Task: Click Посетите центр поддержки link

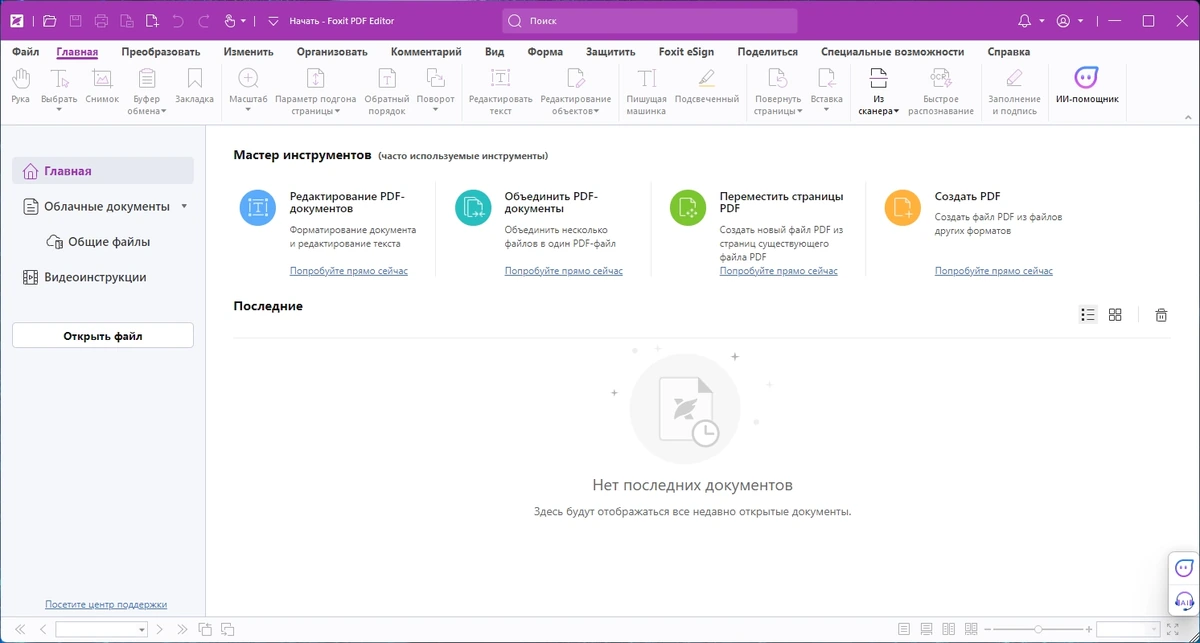Action: click(106, 604)
